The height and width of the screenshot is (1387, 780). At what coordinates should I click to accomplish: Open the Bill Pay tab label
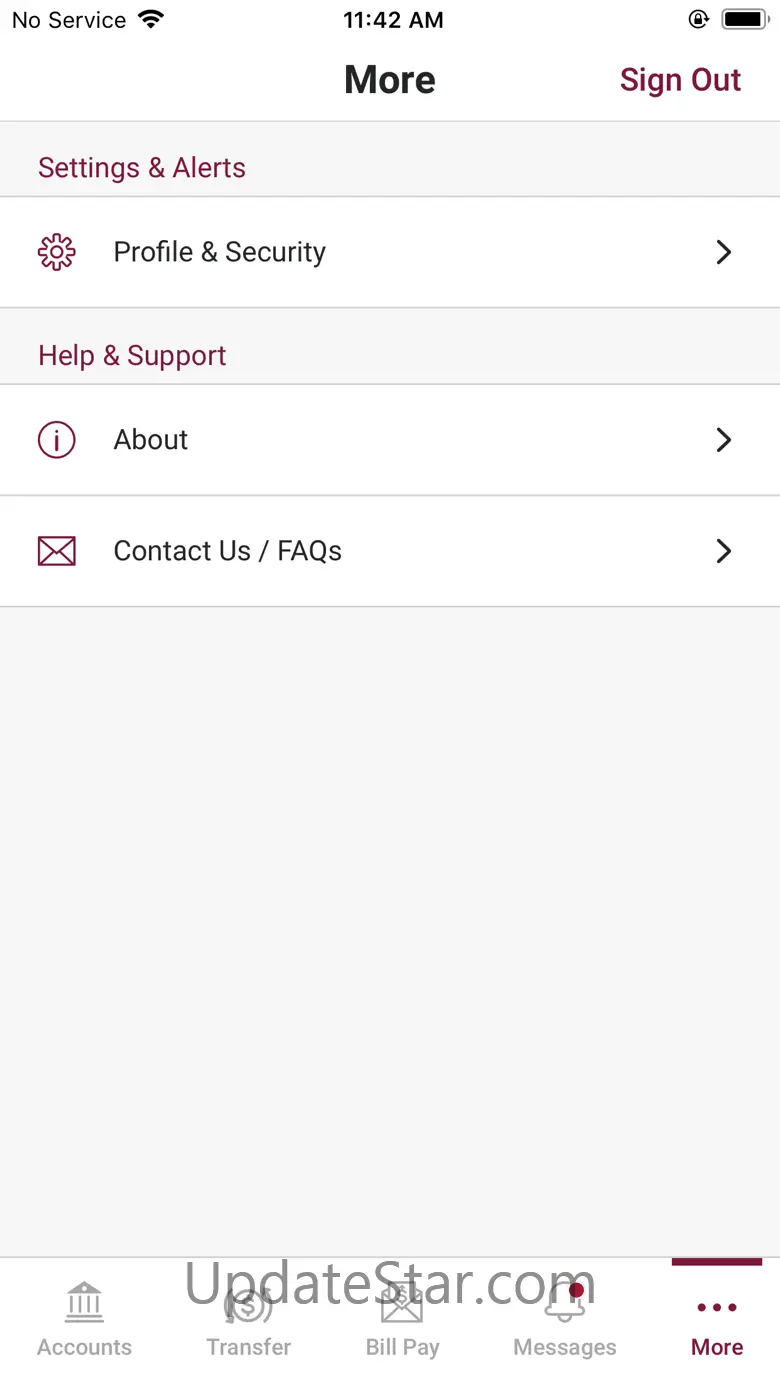point(402,1347)
